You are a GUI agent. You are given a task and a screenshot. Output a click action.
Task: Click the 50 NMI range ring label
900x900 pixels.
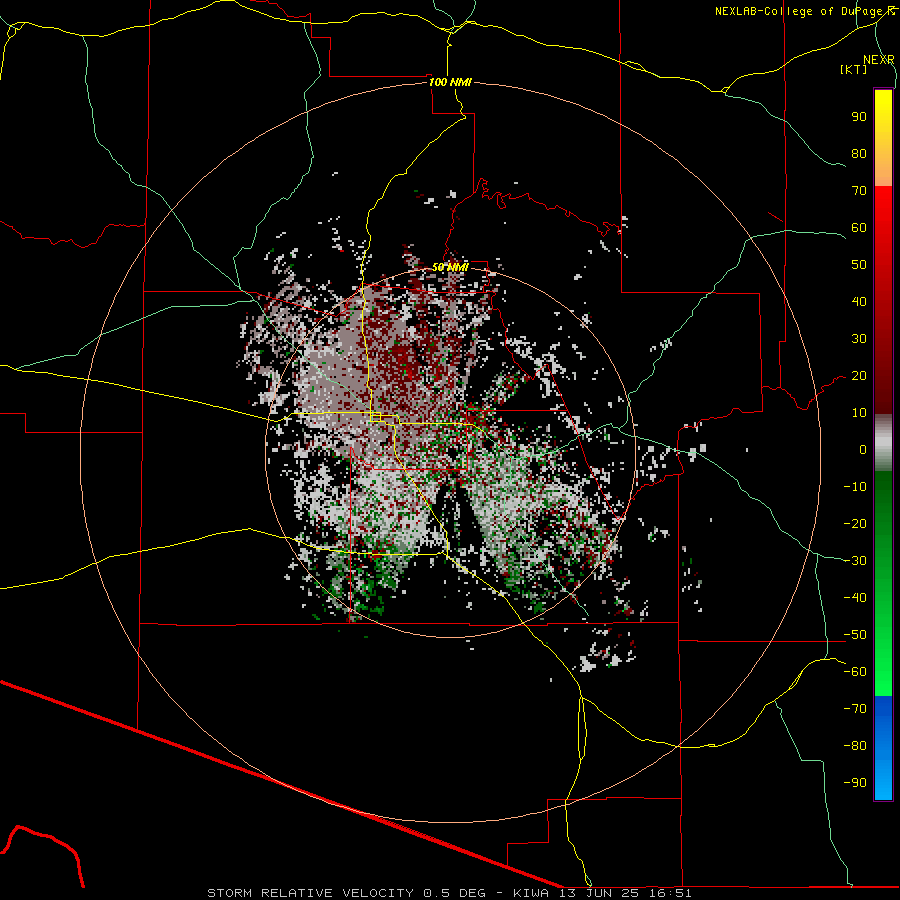(450, 267)
